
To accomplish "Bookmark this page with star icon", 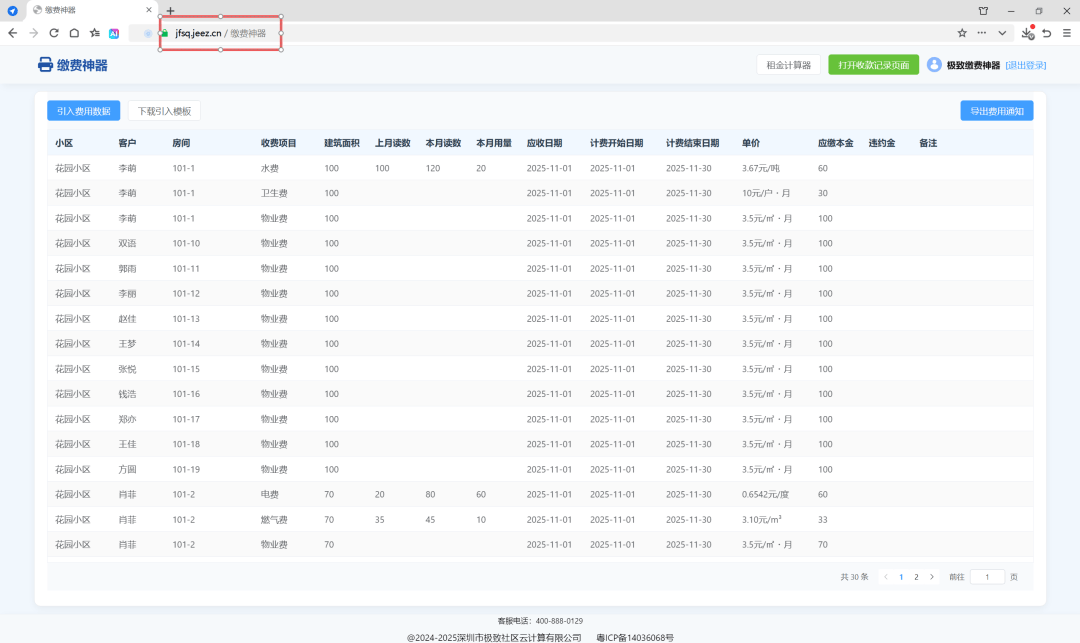I will 962,33.
